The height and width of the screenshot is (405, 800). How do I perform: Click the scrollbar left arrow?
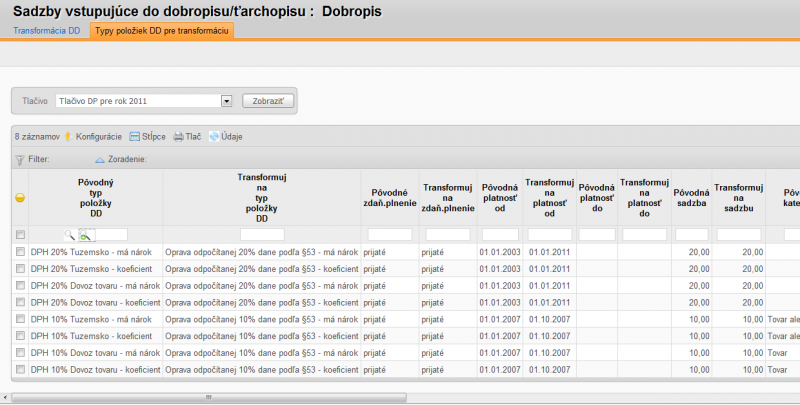tap(5, 397)
